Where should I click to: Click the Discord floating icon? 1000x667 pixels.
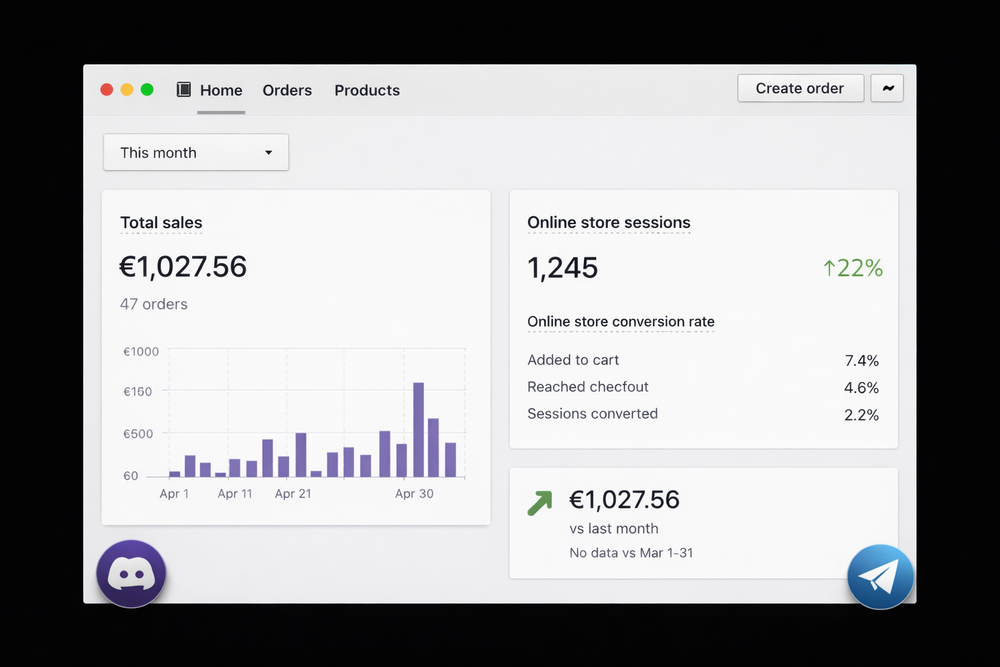point(131,574)
